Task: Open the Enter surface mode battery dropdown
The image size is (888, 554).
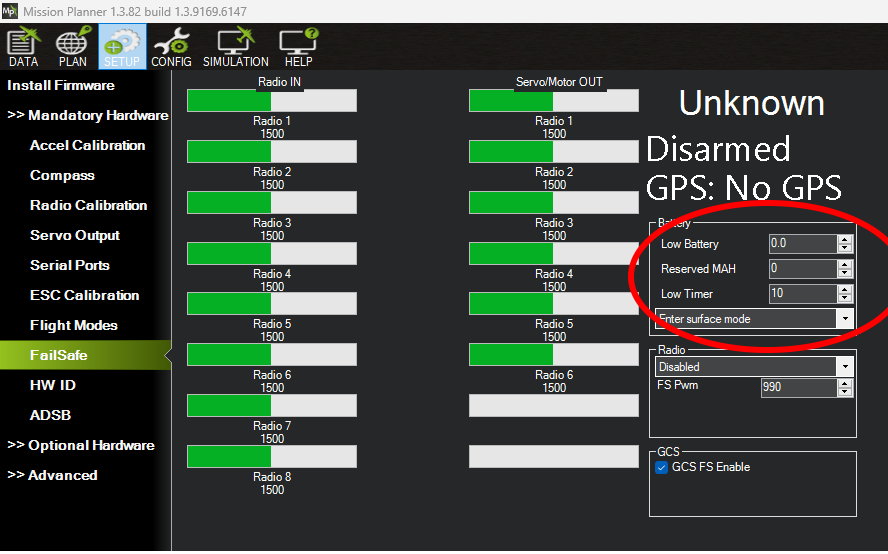Action: [754, 319]
